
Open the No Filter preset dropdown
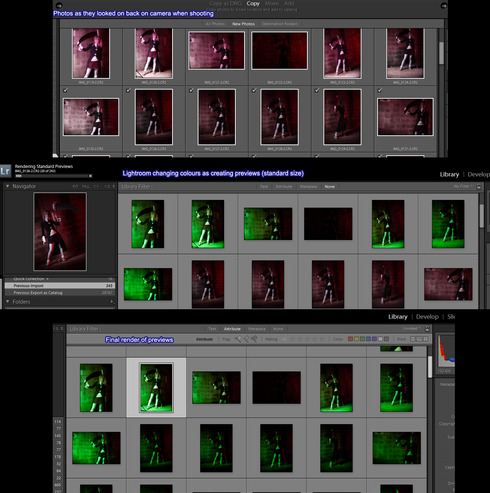tap(463, 186)
